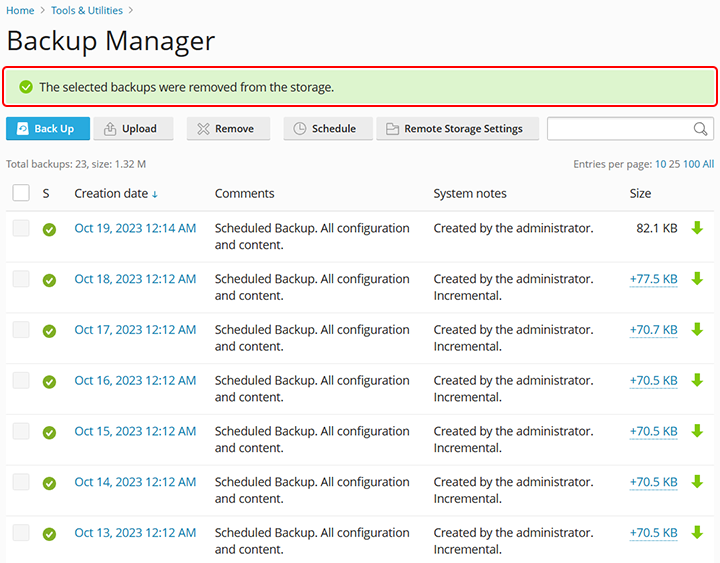This screenshot has height=563, width=720.
Task: Click status icon of Oct 17 backup
Action: pos(49,331)
